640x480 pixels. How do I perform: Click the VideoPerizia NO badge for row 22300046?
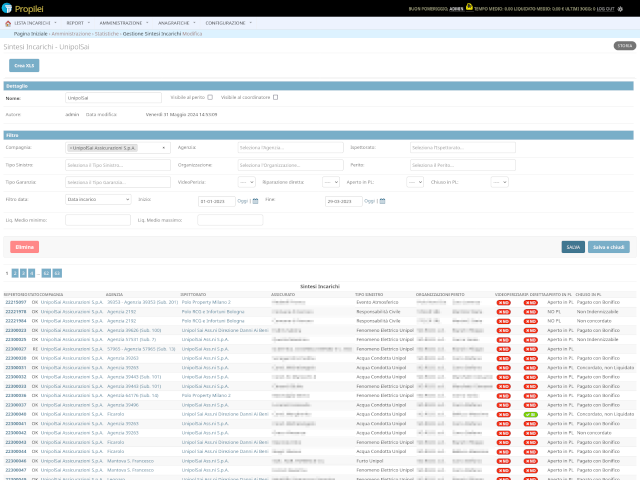[x=503, y=461]
